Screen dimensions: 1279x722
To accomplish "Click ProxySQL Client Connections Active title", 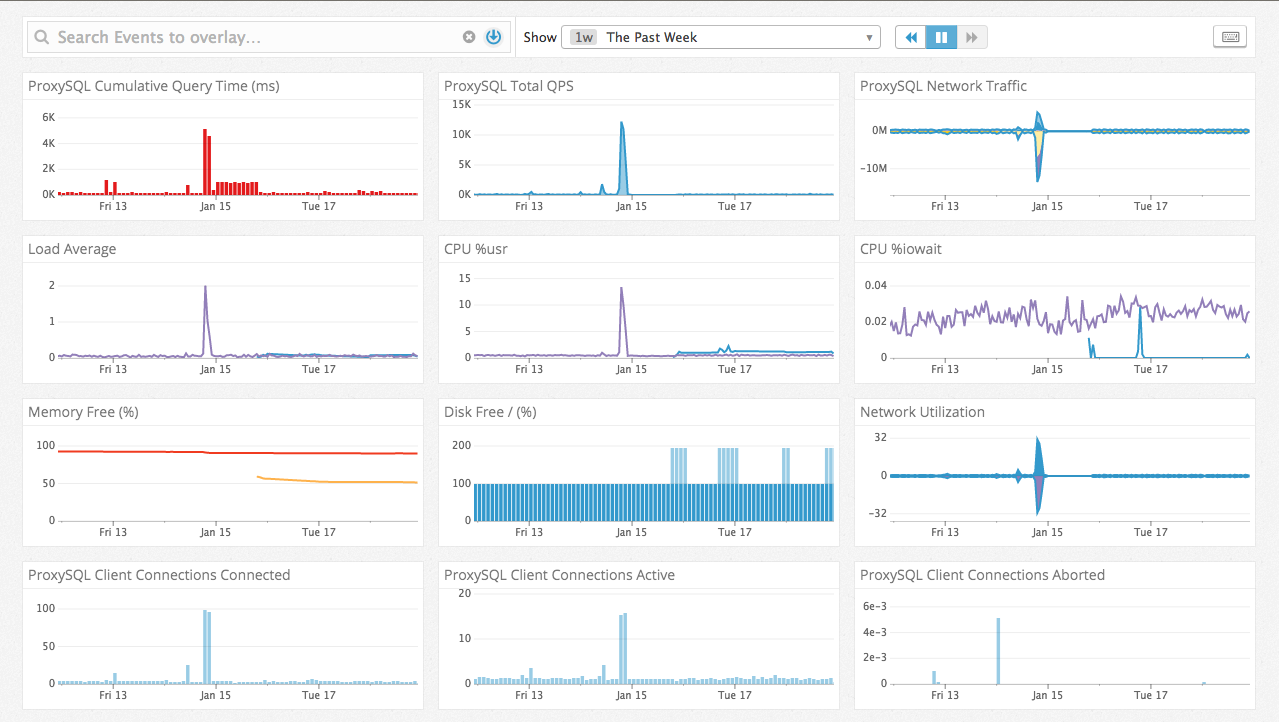I will pyautogui.click(x=559, y=575).
